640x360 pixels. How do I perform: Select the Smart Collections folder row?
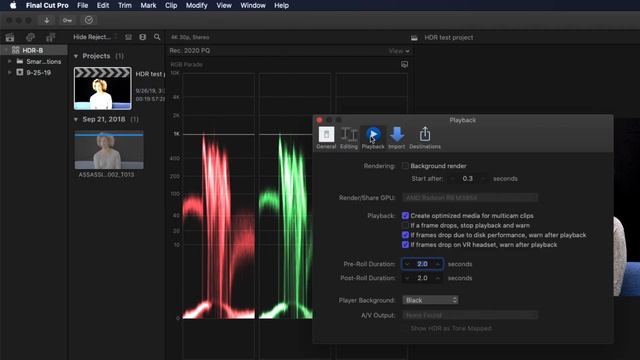pyautogui.click(x=34, y=61)
